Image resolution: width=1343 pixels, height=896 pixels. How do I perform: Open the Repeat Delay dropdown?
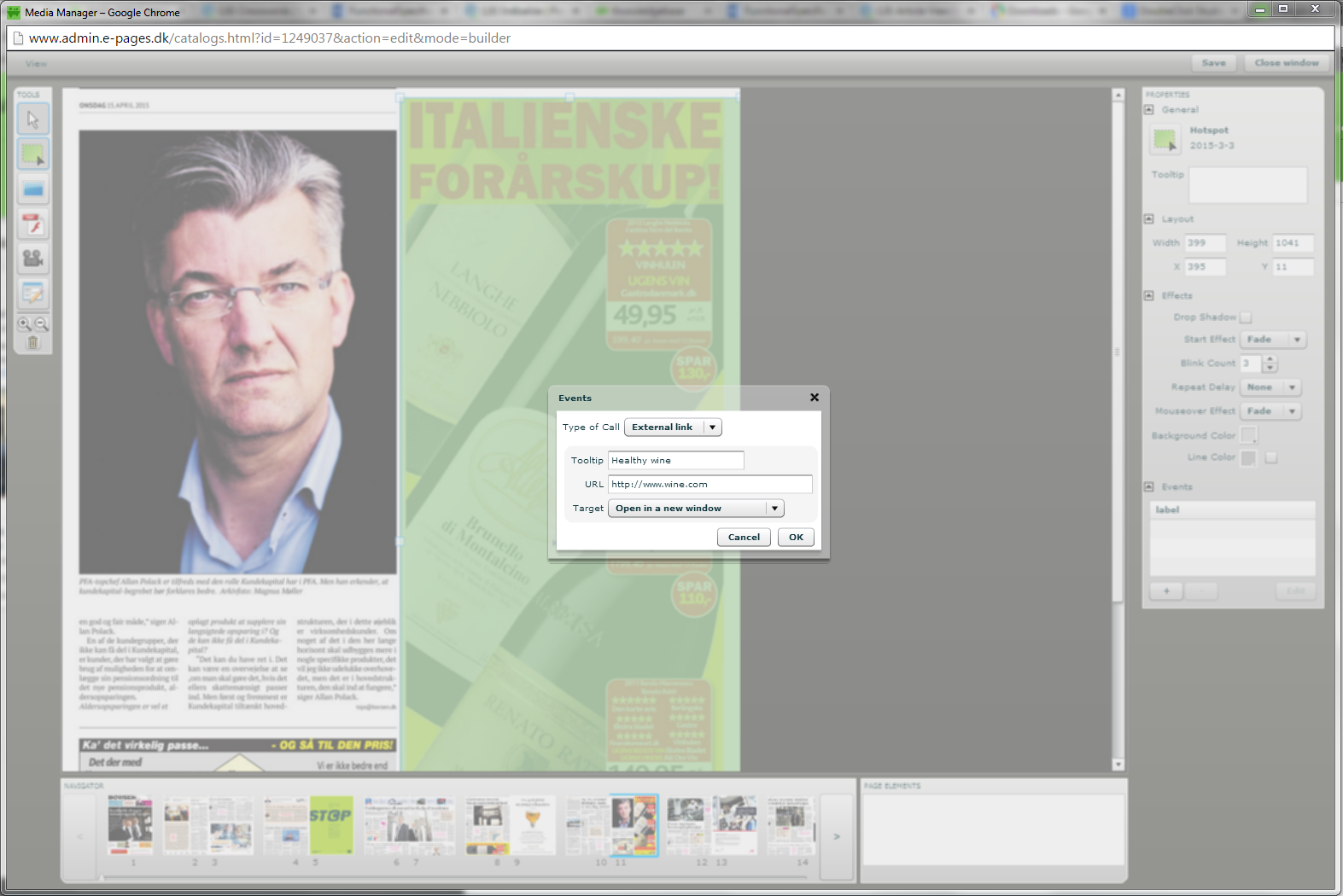1270,387
